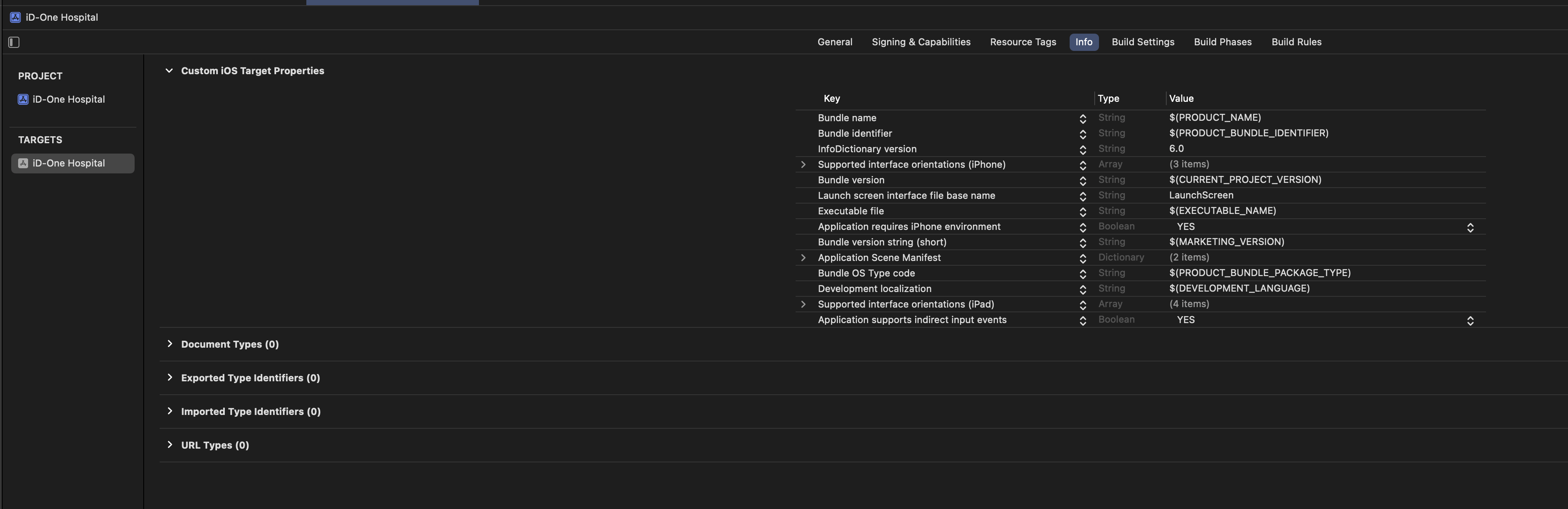The height and width of the screenshot is (509, 1568).
Task: Expand Document Types (0) section
Action: tap(169, 344)
